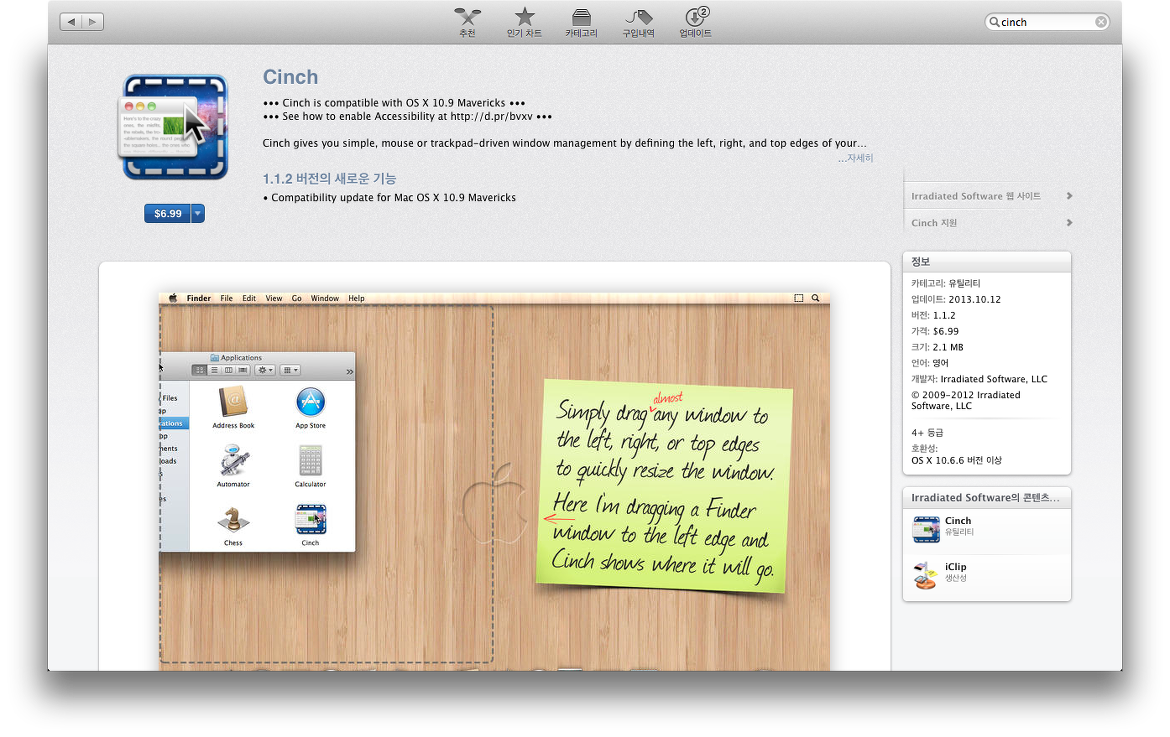1170x737 pixels.
Task: Click the green sticky note in the screenshot
Action: (x=664, y=486)
